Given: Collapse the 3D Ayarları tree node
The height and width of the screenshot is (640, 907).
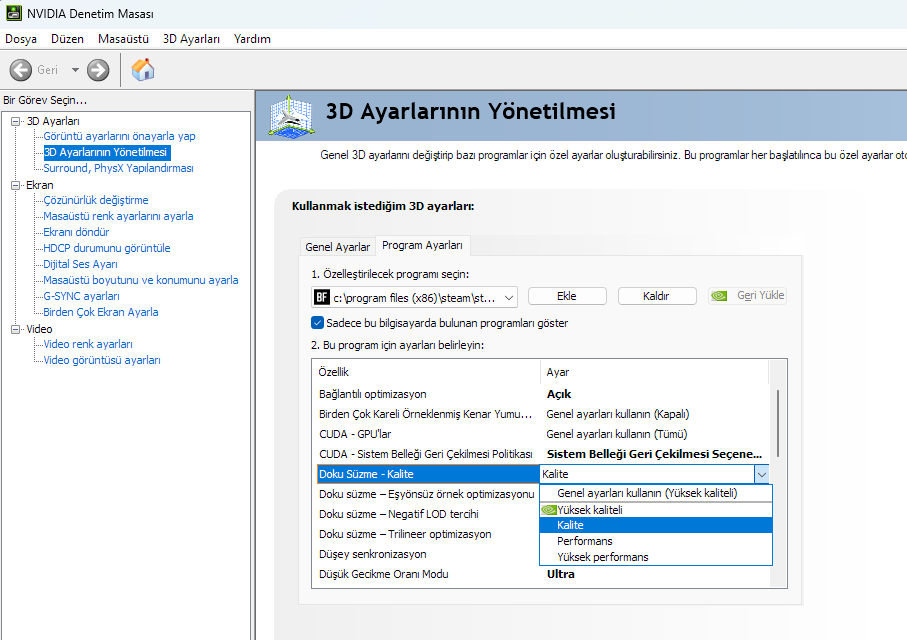Looking at the screenshot, I should pyautogui.click(x=16, y=121).
